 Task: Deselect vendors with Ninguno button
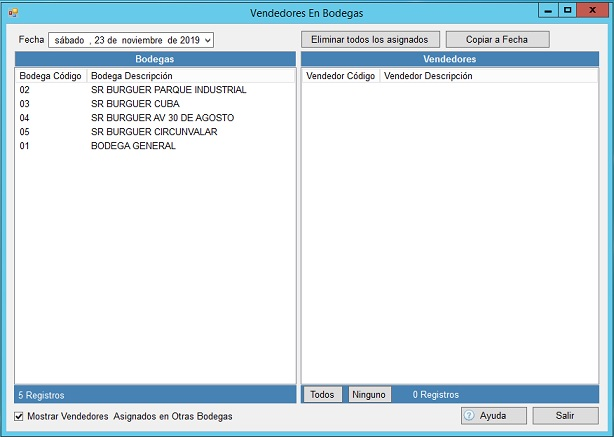coord(368,395)
